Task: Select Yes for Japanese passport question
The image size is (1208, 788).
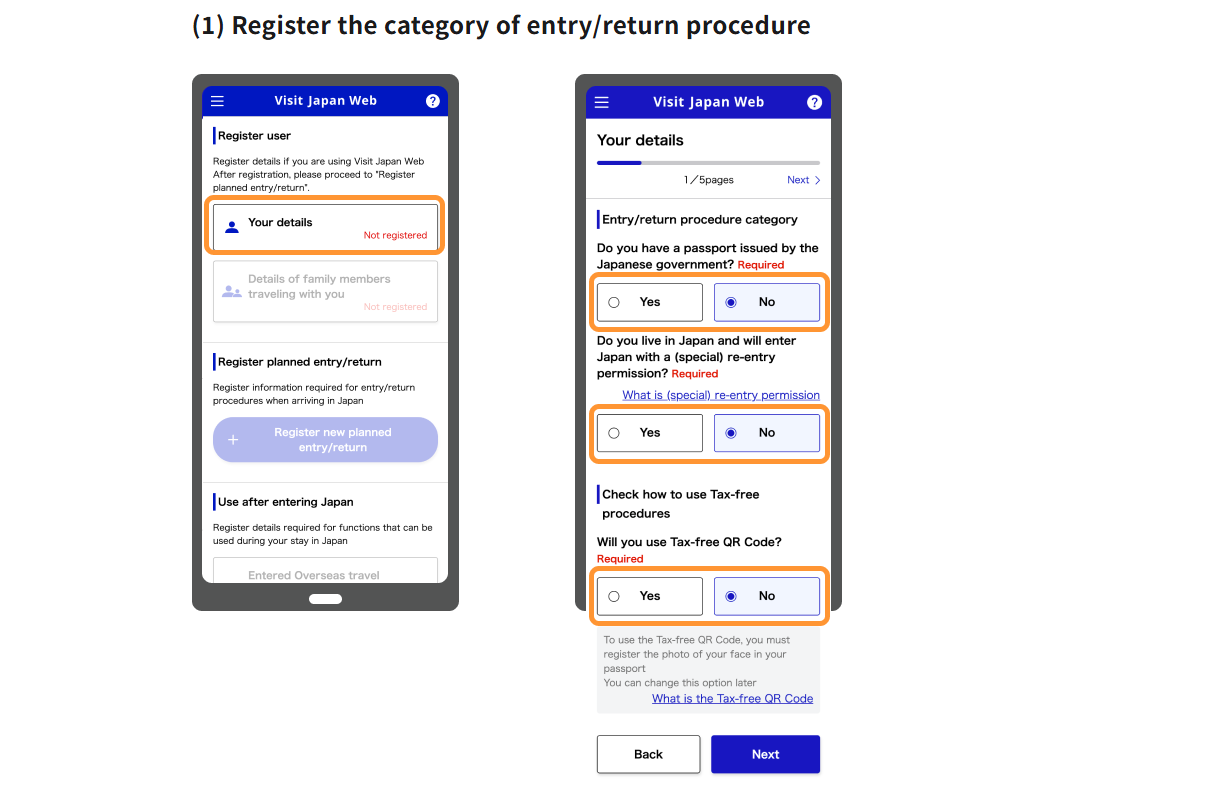Action: [x=649, y=302]
